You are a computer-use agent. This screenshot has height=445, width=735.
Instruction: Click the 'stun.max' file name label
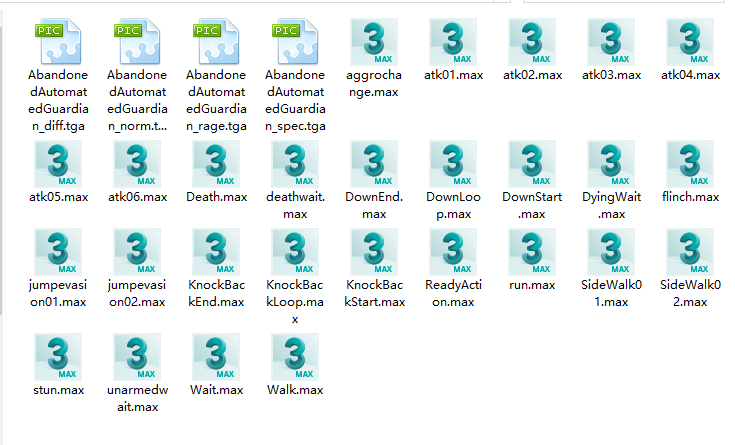pos(59,390)
